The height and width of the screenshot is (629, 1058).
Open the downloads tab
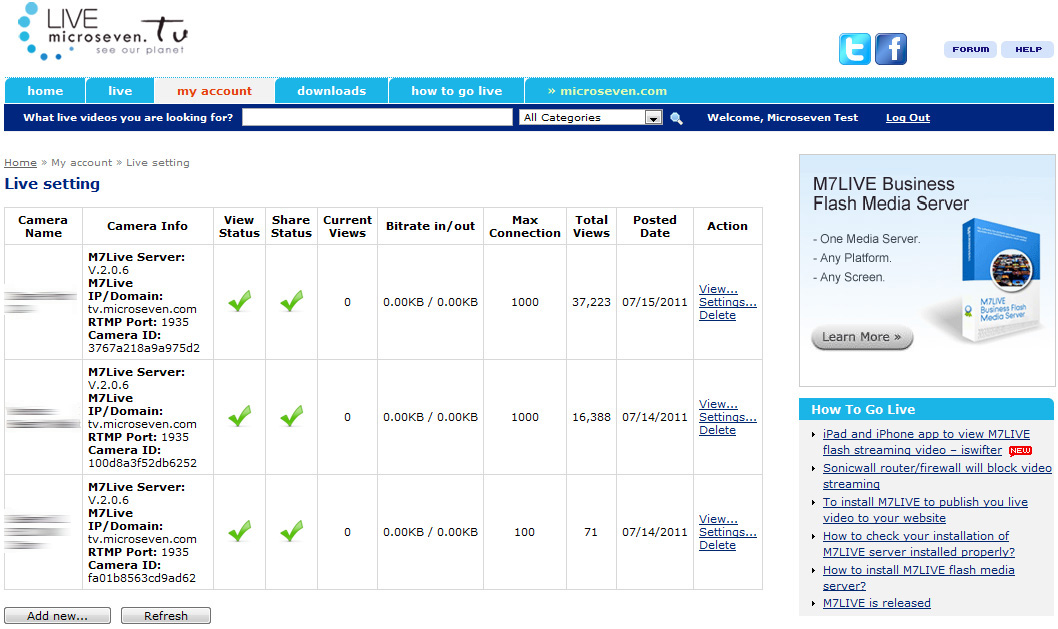[x=331, y=91]
